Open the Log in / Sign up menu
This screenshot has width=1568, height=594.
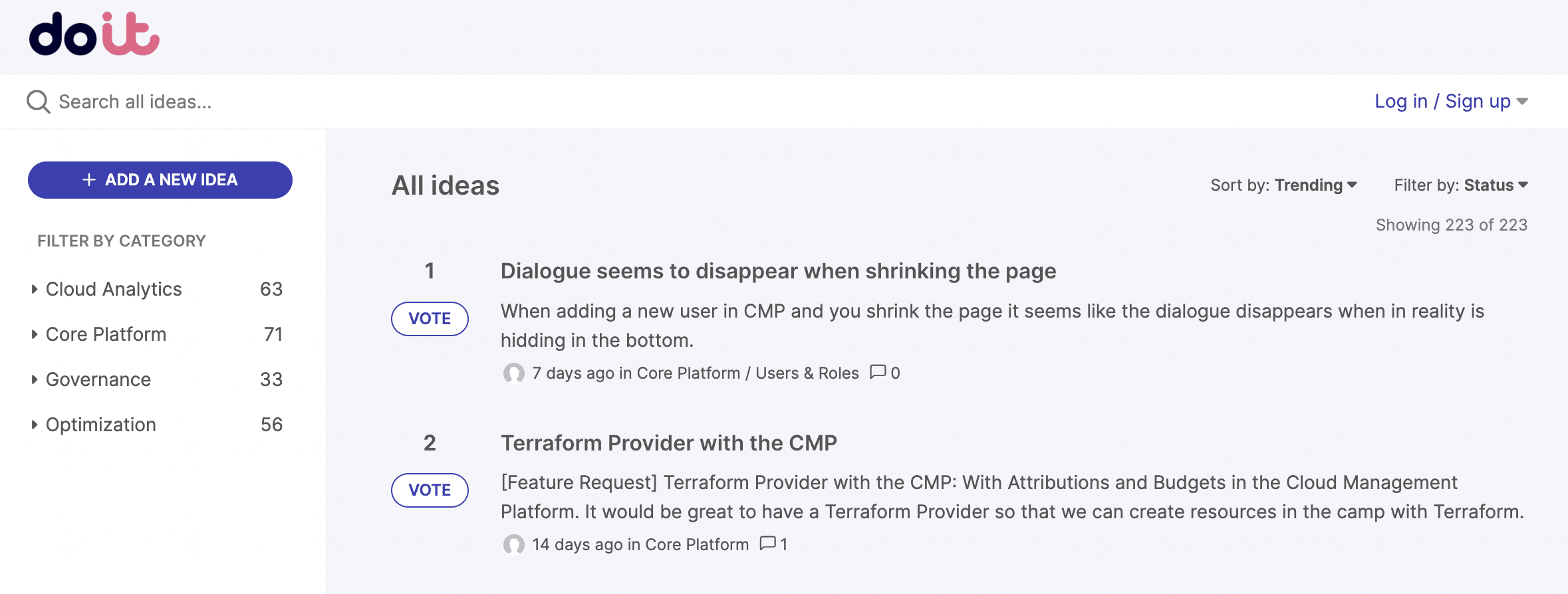tap(1450, 102)
